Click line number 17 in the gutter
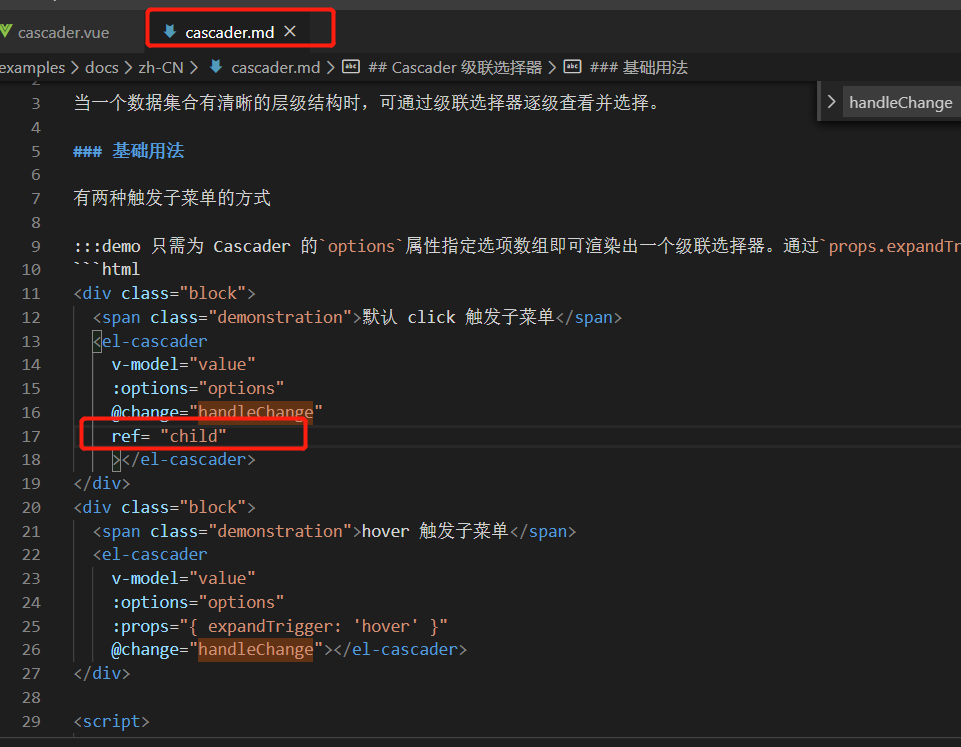This screenshot has height=747, width=961. pos(31,436)
